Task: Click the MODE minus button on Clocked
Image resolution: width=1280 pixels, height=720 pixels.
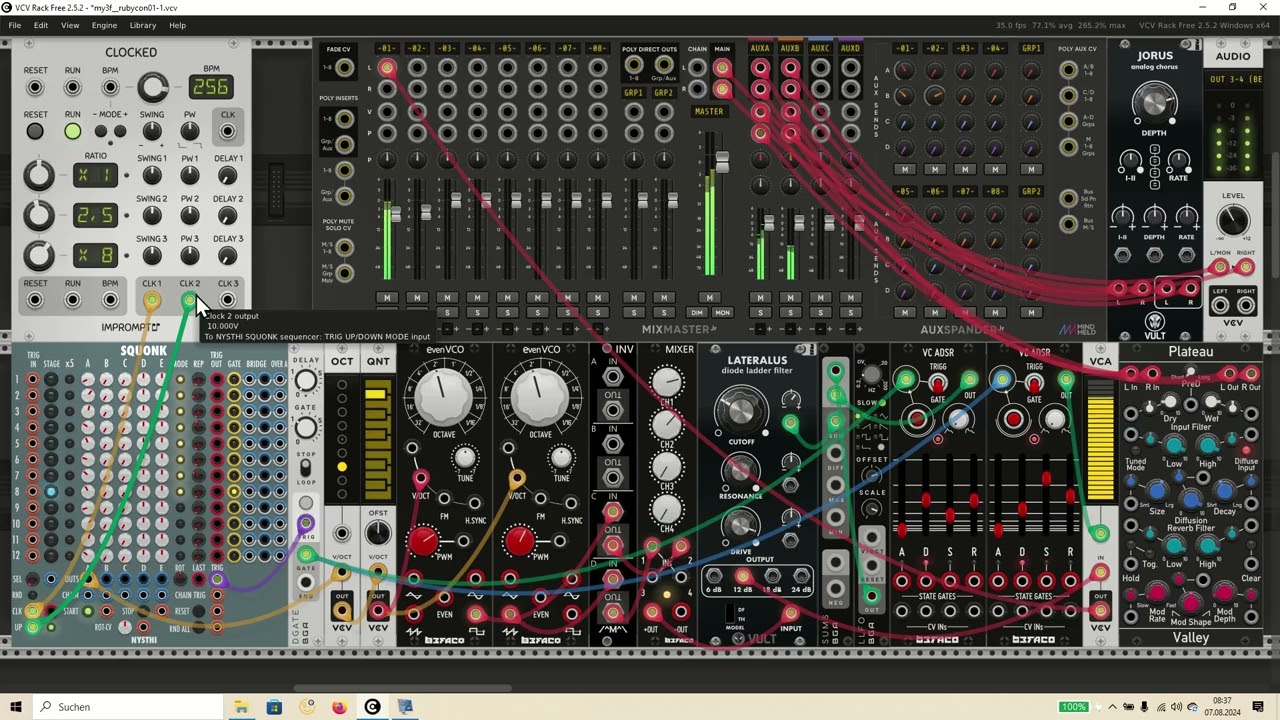Action: point(103,131)
